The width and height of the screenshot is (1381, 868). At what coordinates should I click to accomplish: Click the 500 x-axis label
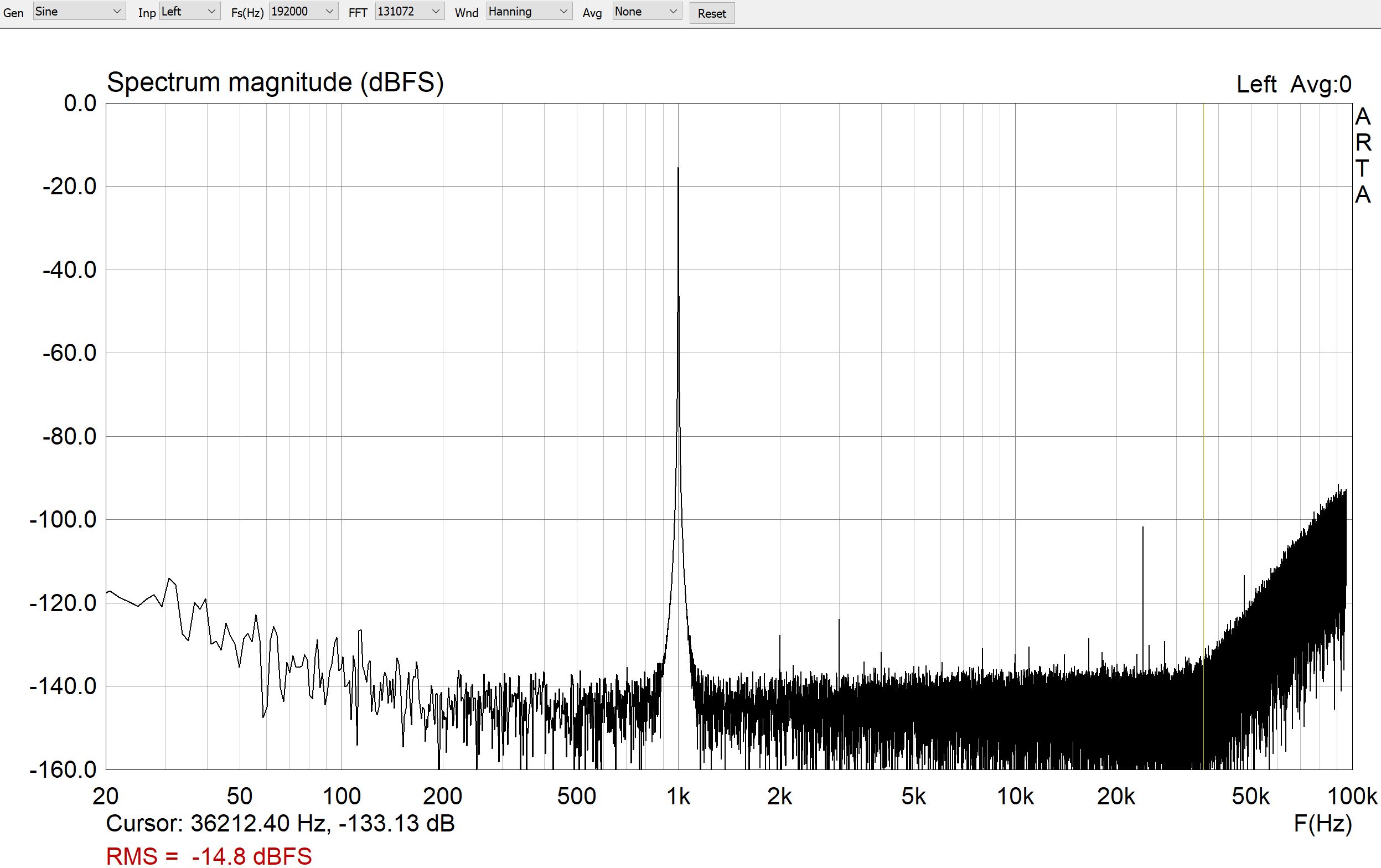coord(576,796)
